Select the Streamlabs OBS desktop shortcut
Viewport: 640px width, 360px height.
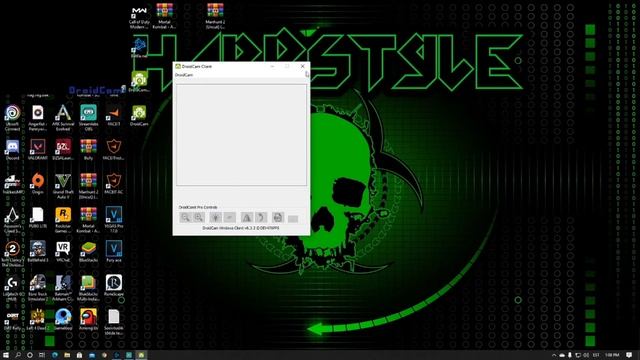[x=89, y=118]
